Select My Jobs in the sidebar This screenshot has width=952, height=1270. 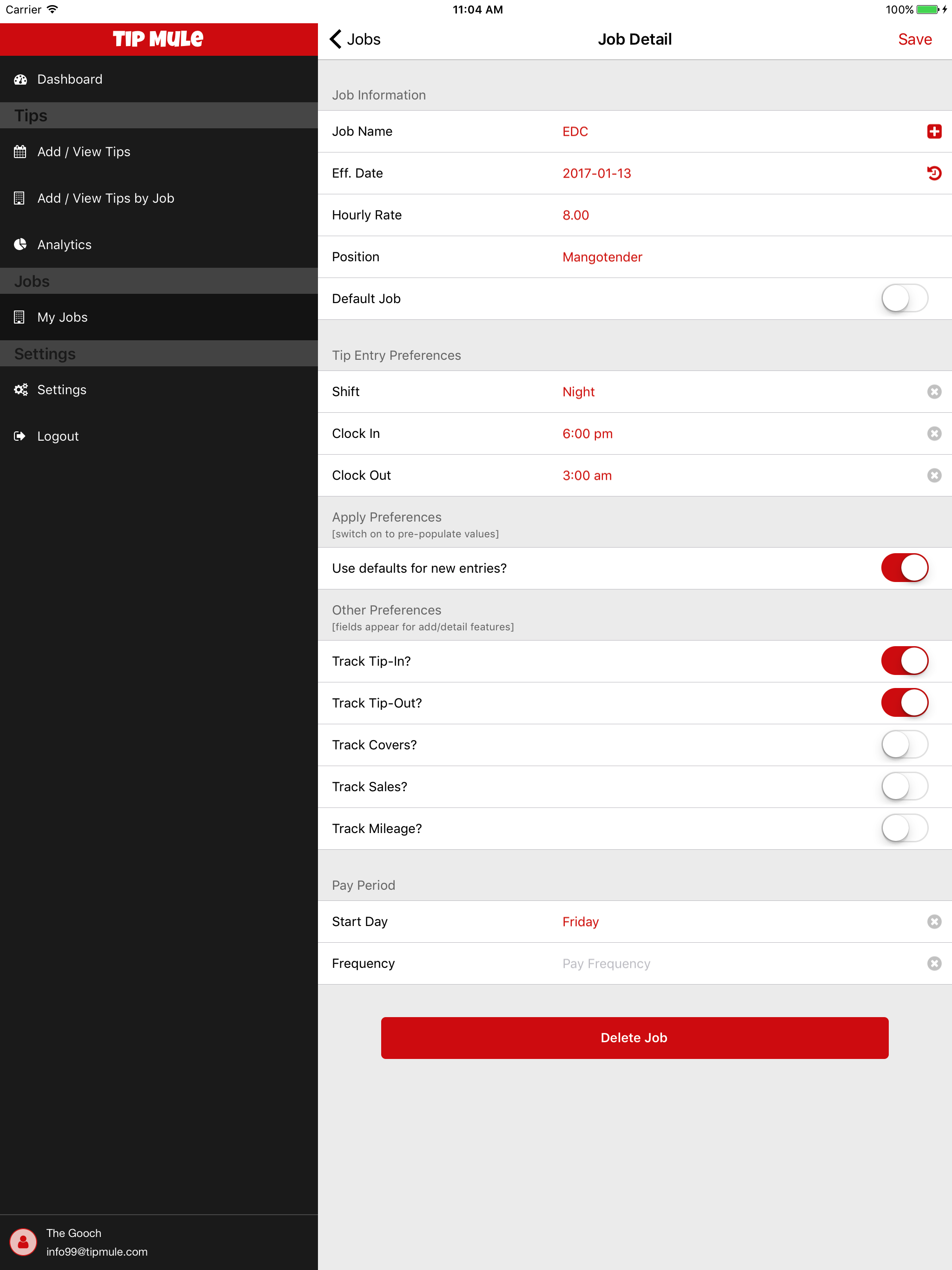[x=159, y=317]
